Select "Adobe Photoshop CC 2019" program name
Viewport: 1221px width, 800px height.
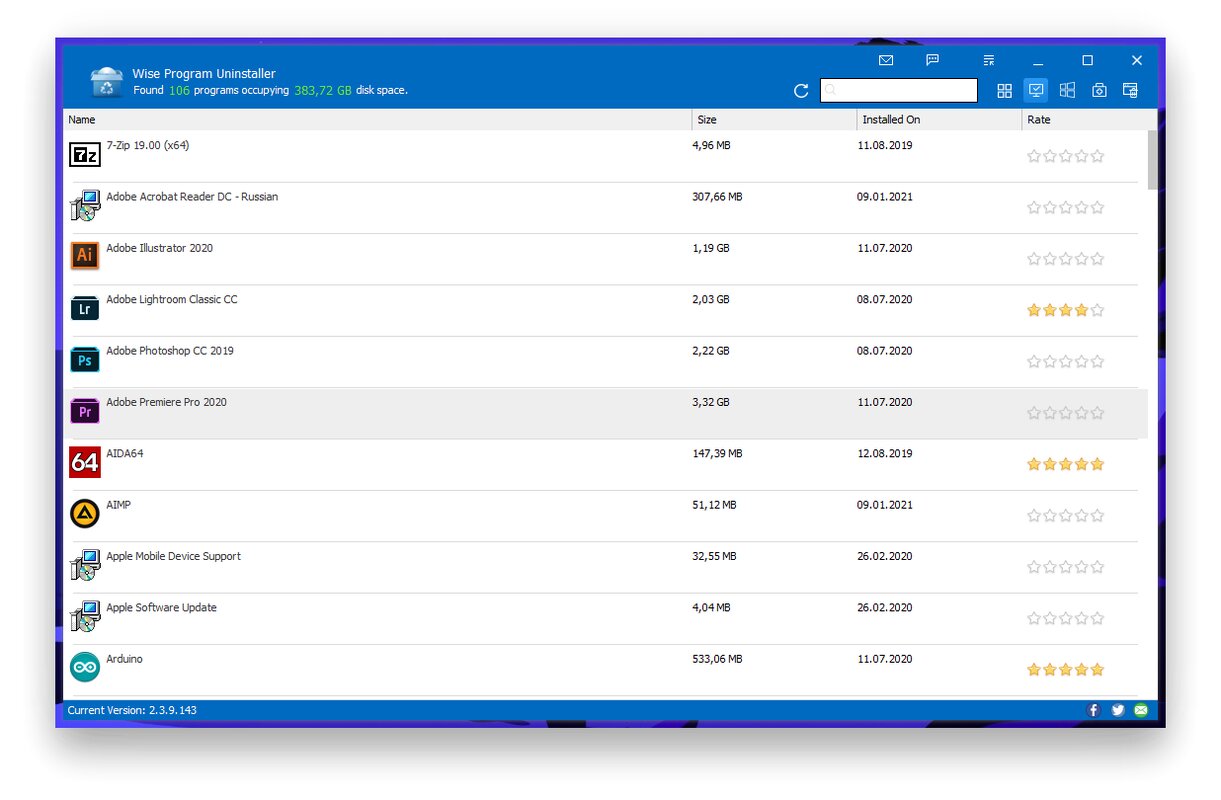(170, 351)
